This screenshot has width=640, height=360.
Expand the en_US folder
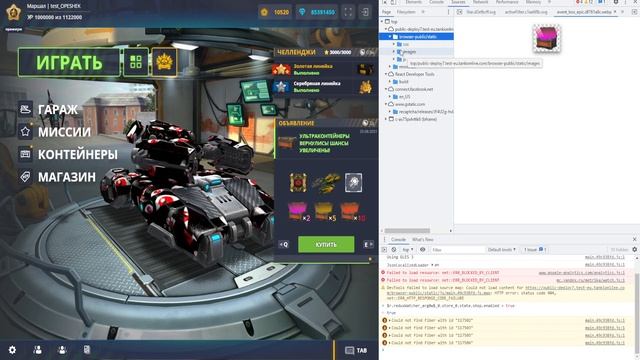[391, 97]
